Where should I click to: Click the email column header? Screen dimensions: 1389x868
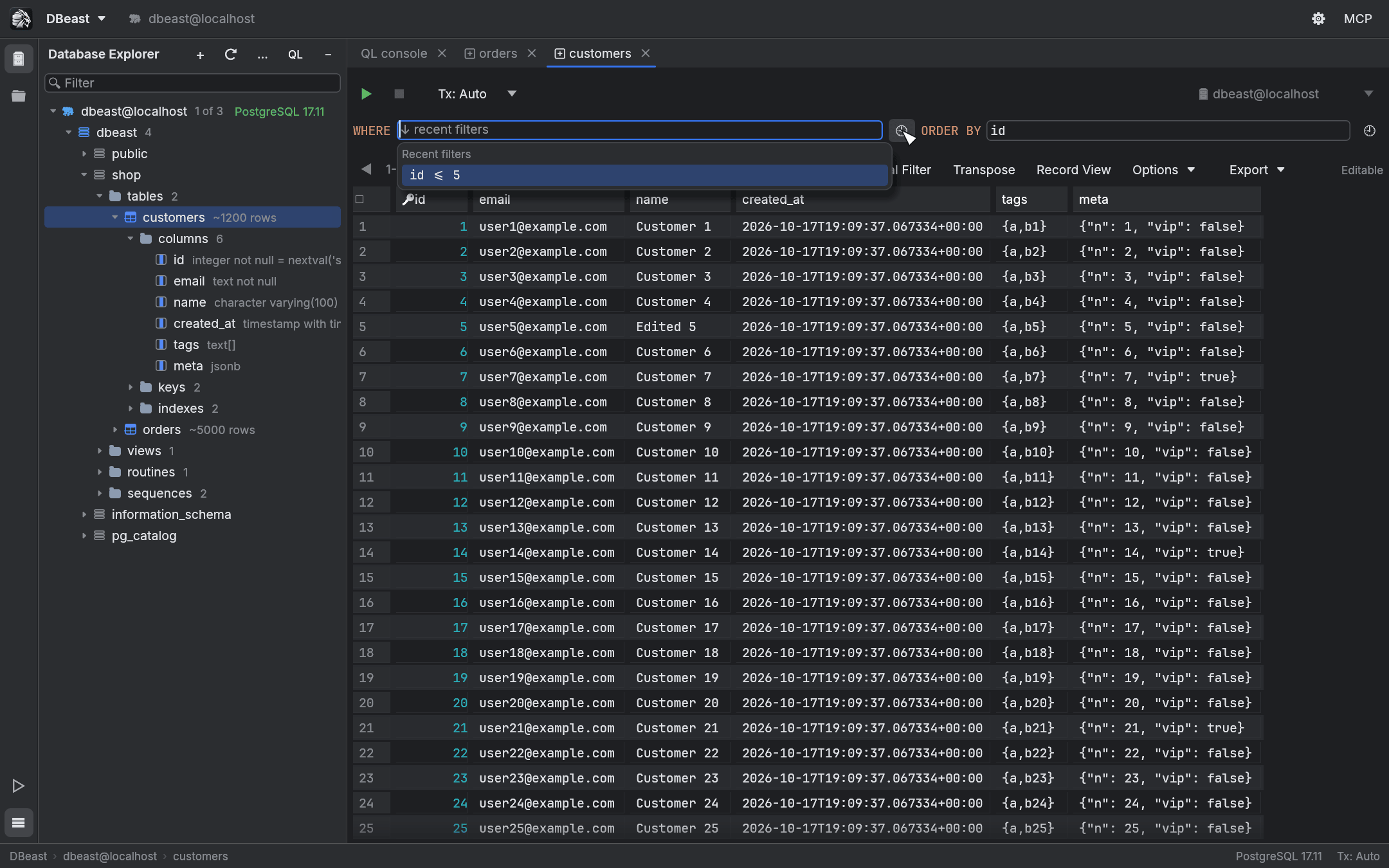(x=549, y=199)
